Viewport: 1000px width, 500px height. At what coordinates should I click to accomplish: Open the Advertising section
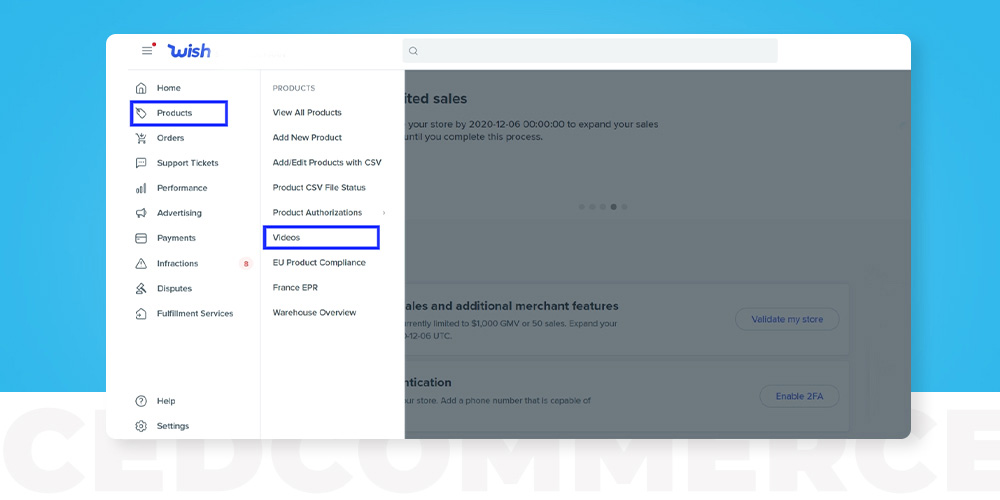[179, 213]
